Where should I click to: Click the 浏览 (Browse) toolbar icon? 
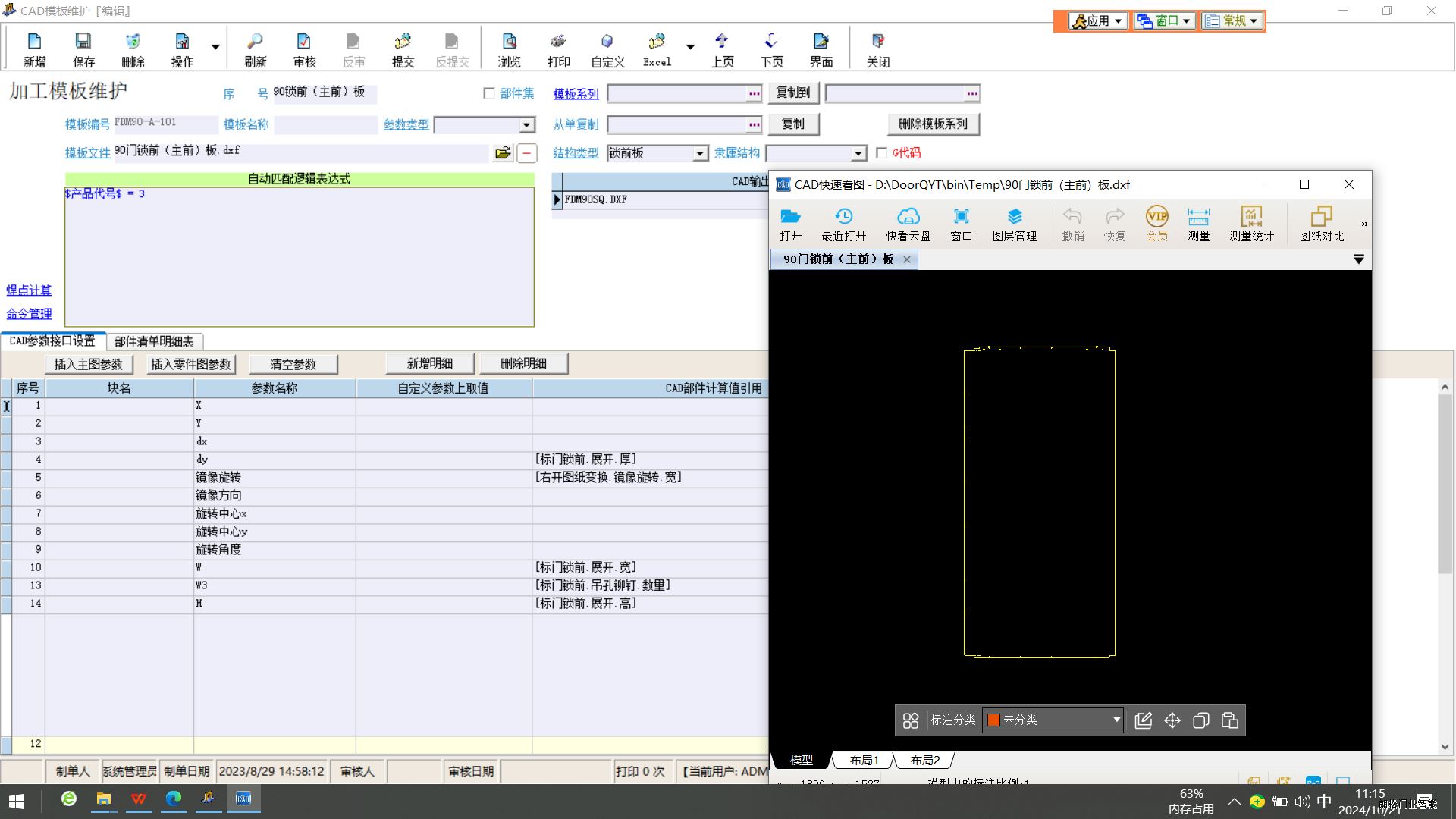pyautogui.click(x=509, y=50)
